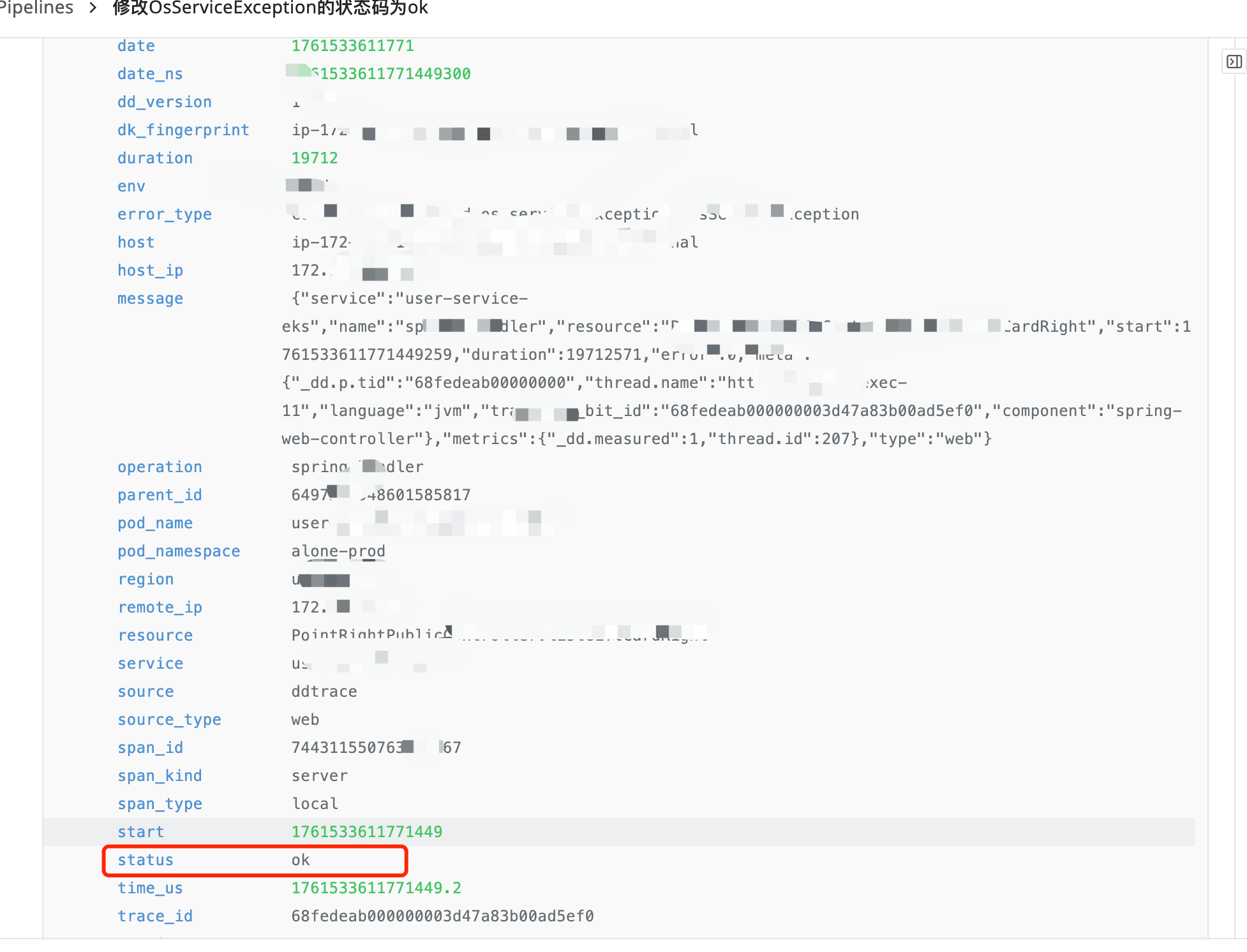The height and width of the screenshot is (952, 1247).
Task: Select the message field key
Action: [x=150, y=299]
